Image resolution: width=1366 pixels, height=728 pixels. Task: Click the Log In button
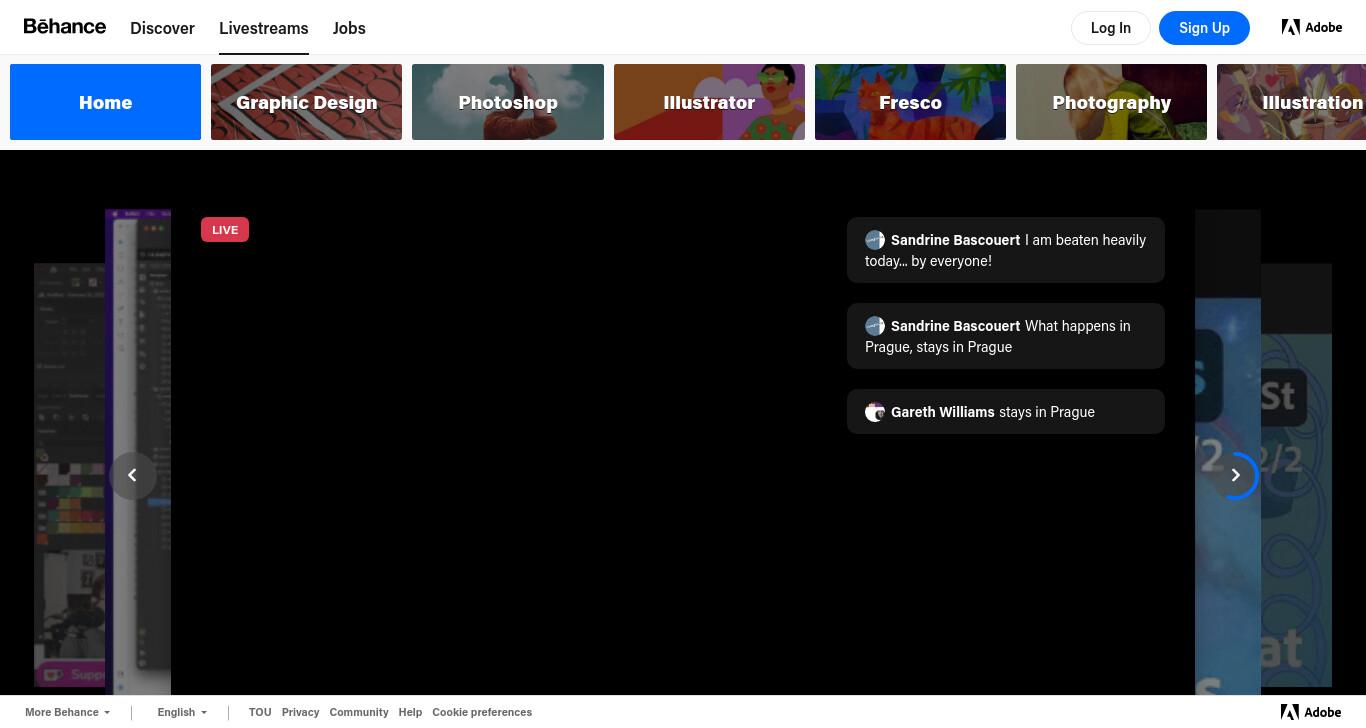[x=1111, y=28]
